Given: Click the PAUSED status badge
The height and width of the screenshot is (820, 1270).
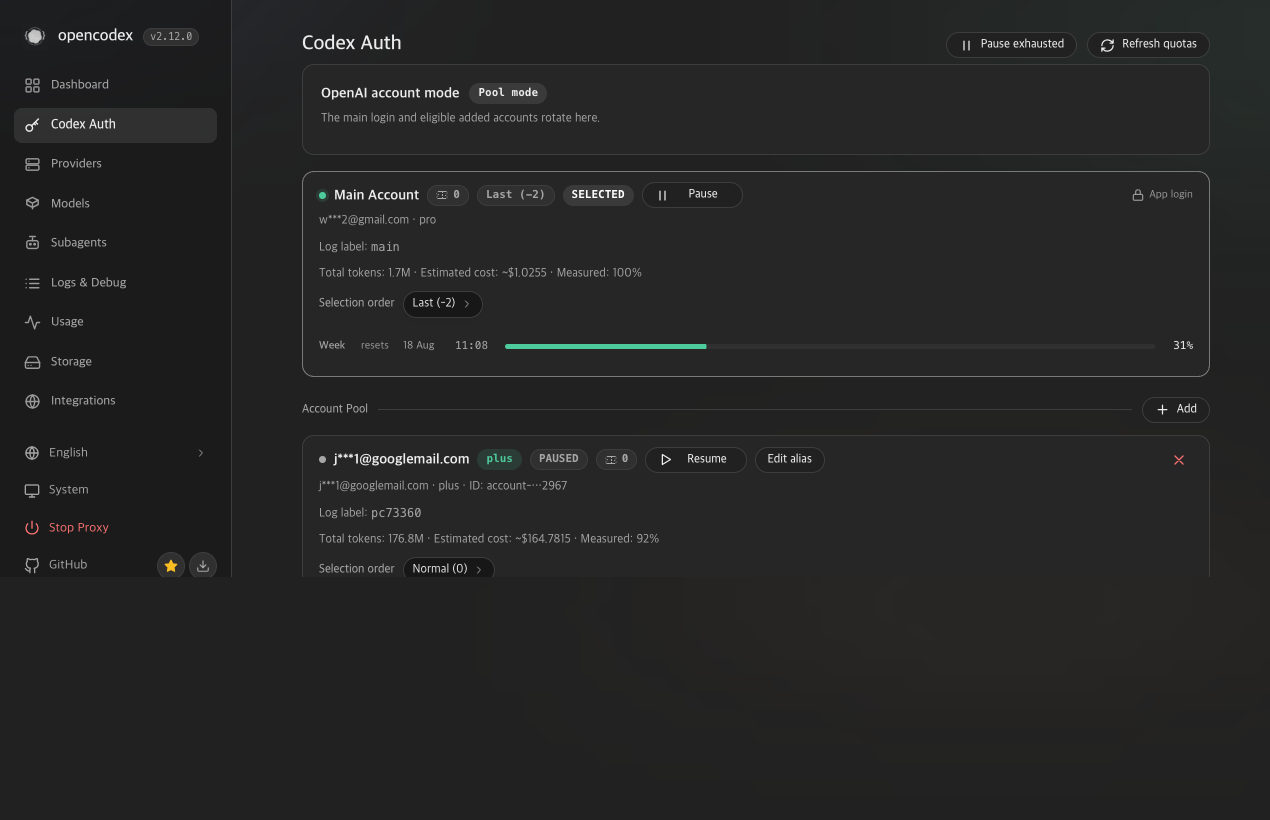Looking at the screenshot, I should pyautogui.click(x=559, y=459).
